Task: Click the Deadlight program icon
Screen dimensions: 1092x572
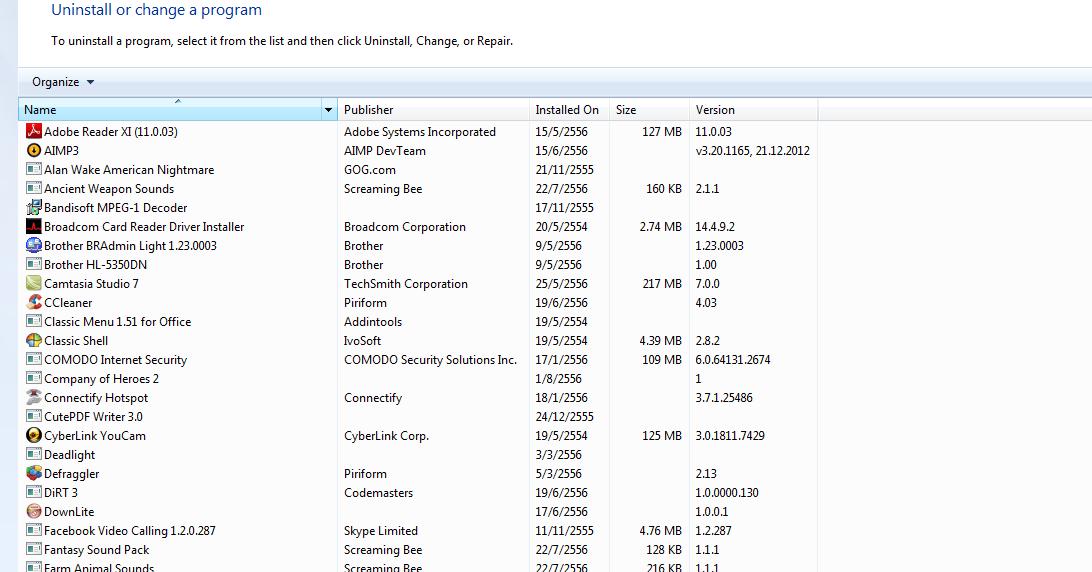Action: (33, 454)
